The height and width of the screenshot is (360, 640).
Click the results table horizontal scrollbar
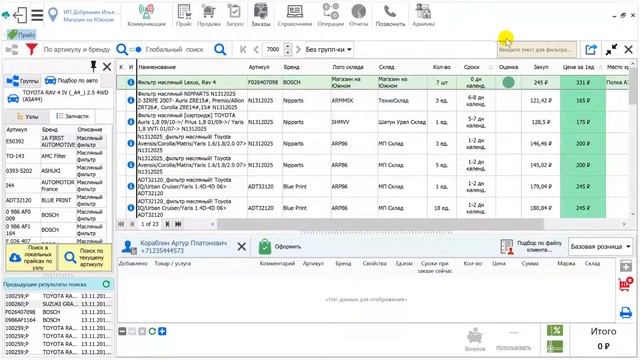(380, 224)
